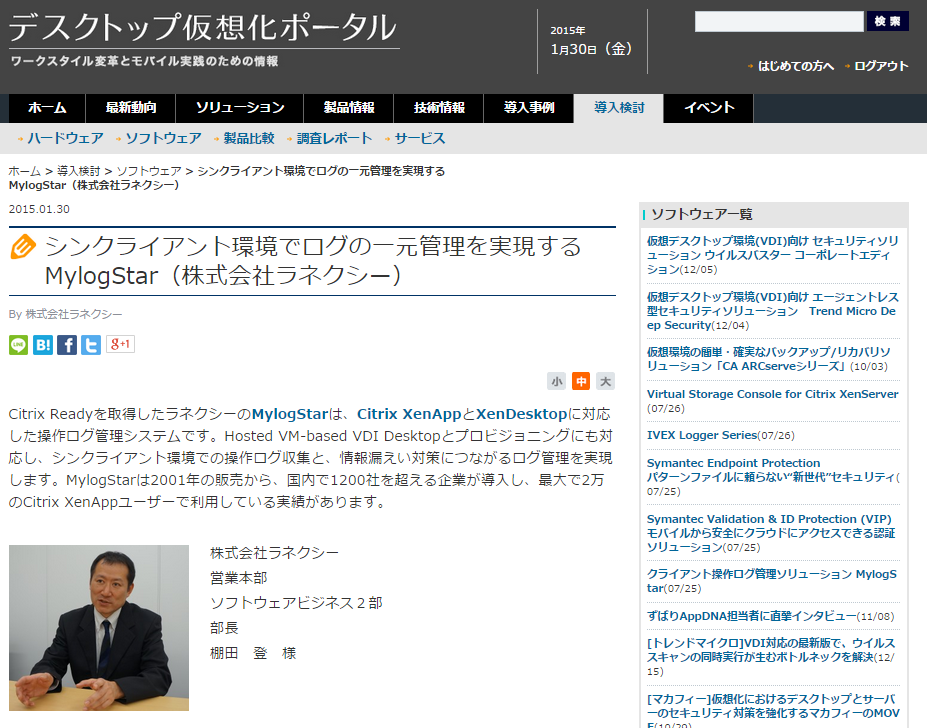Set font size to medium (中)
The height and width of the screenshot is (728, 927).
[x=581, y=381]
